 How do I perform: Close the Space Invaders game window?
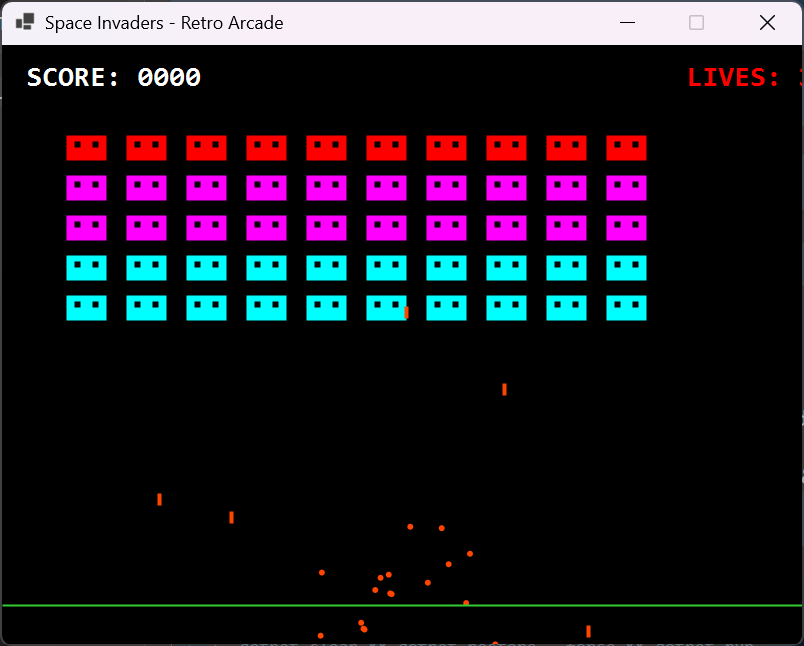tap(767, 23)
